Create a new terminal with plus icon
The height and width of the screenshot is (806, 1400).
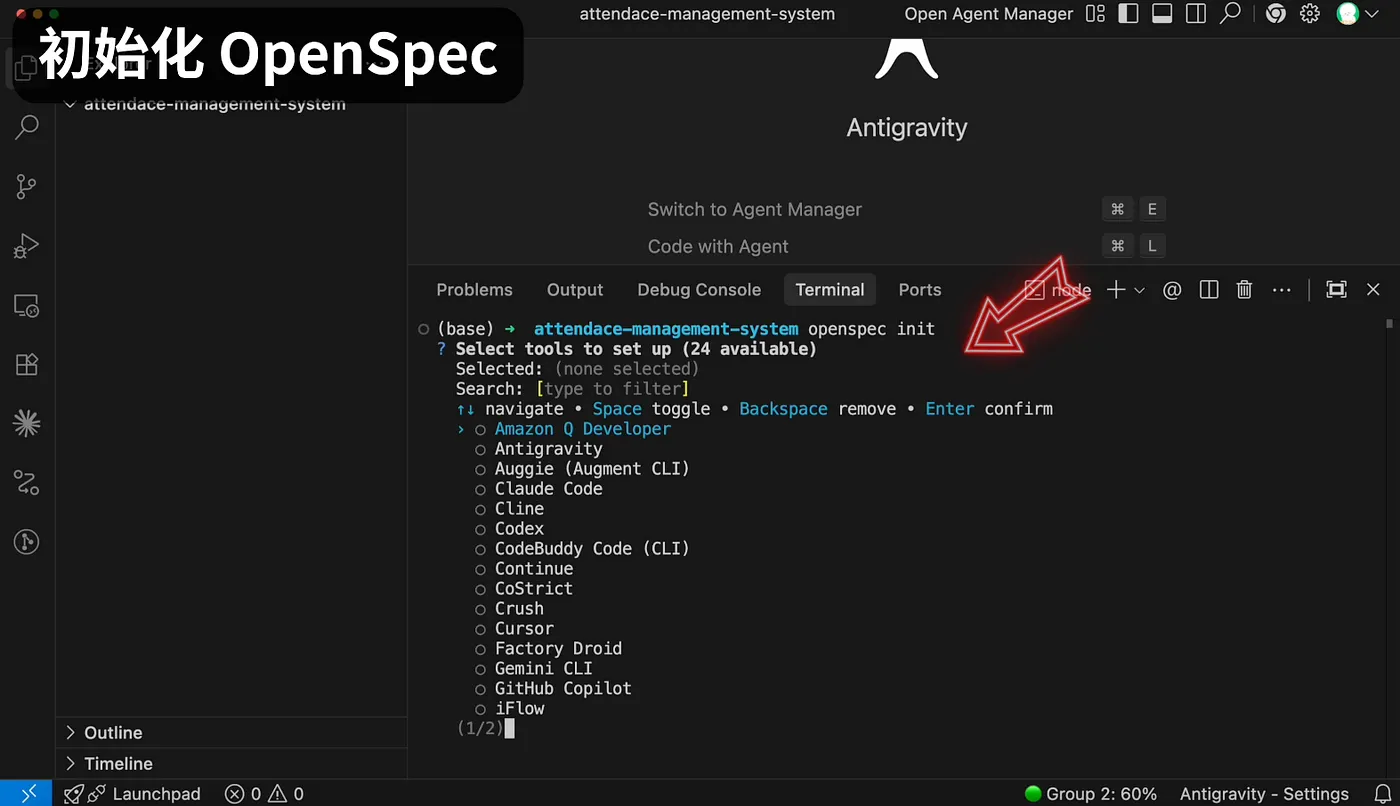(x=1116, y=290)
